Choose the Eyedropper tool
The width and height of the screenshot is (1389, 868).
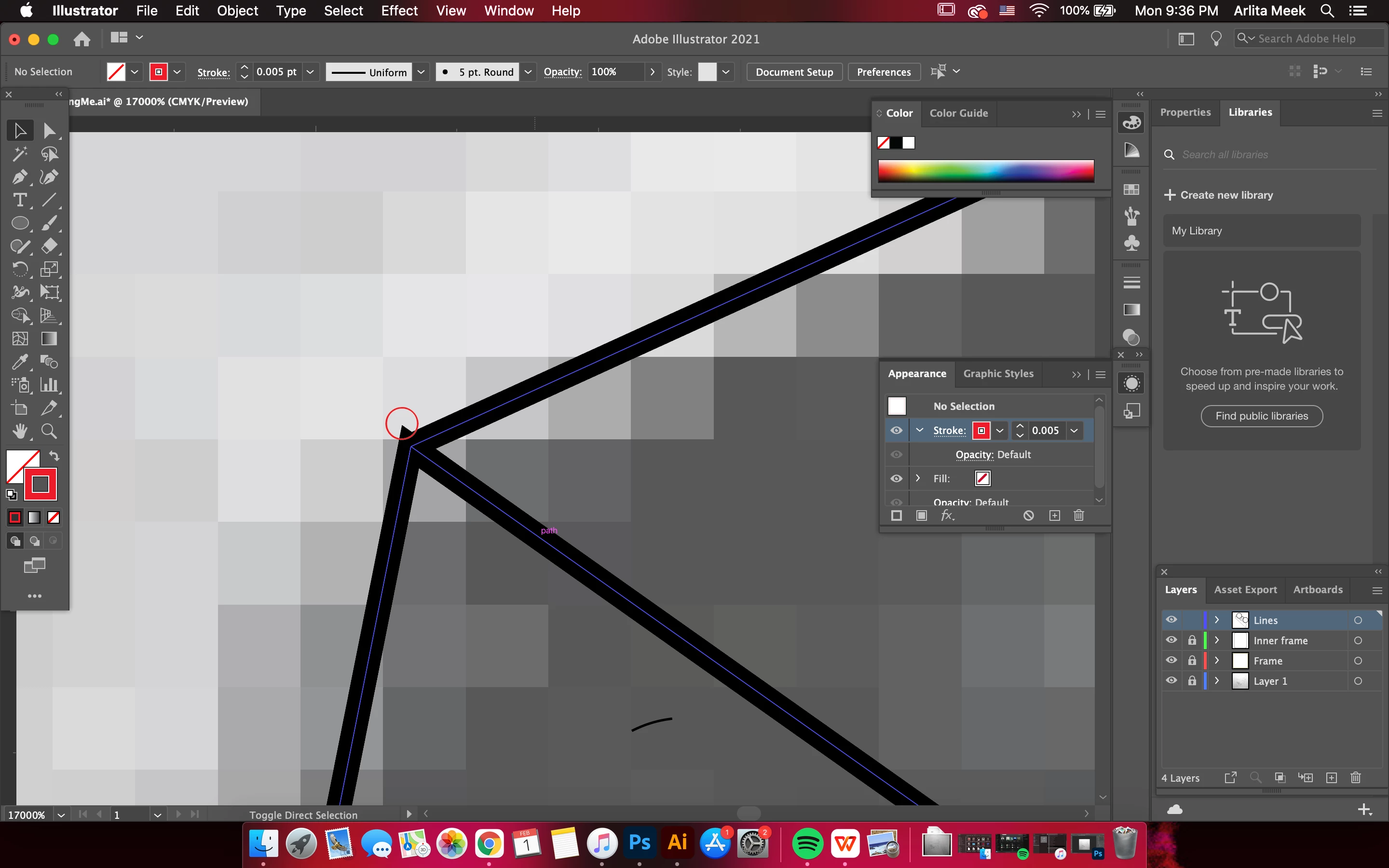(19, 362)
